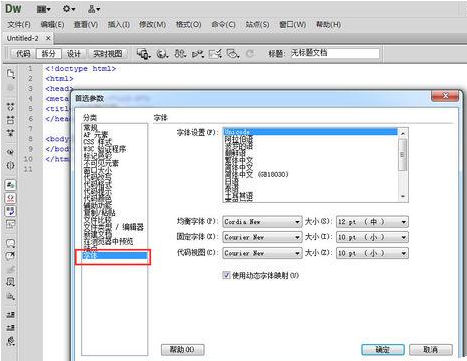Open the site management icon menu
The height and width of the screenshot is (361, 467).
94,9
